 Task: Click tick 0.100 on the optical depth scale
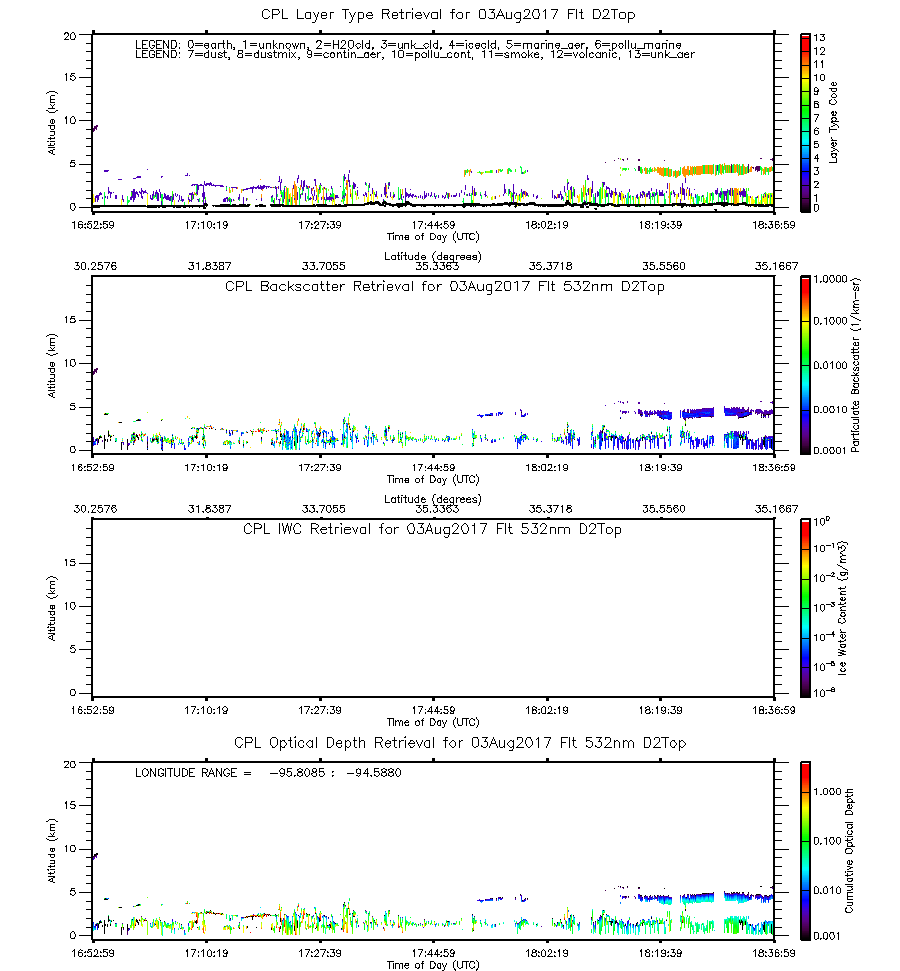click(x=827, y=841)
